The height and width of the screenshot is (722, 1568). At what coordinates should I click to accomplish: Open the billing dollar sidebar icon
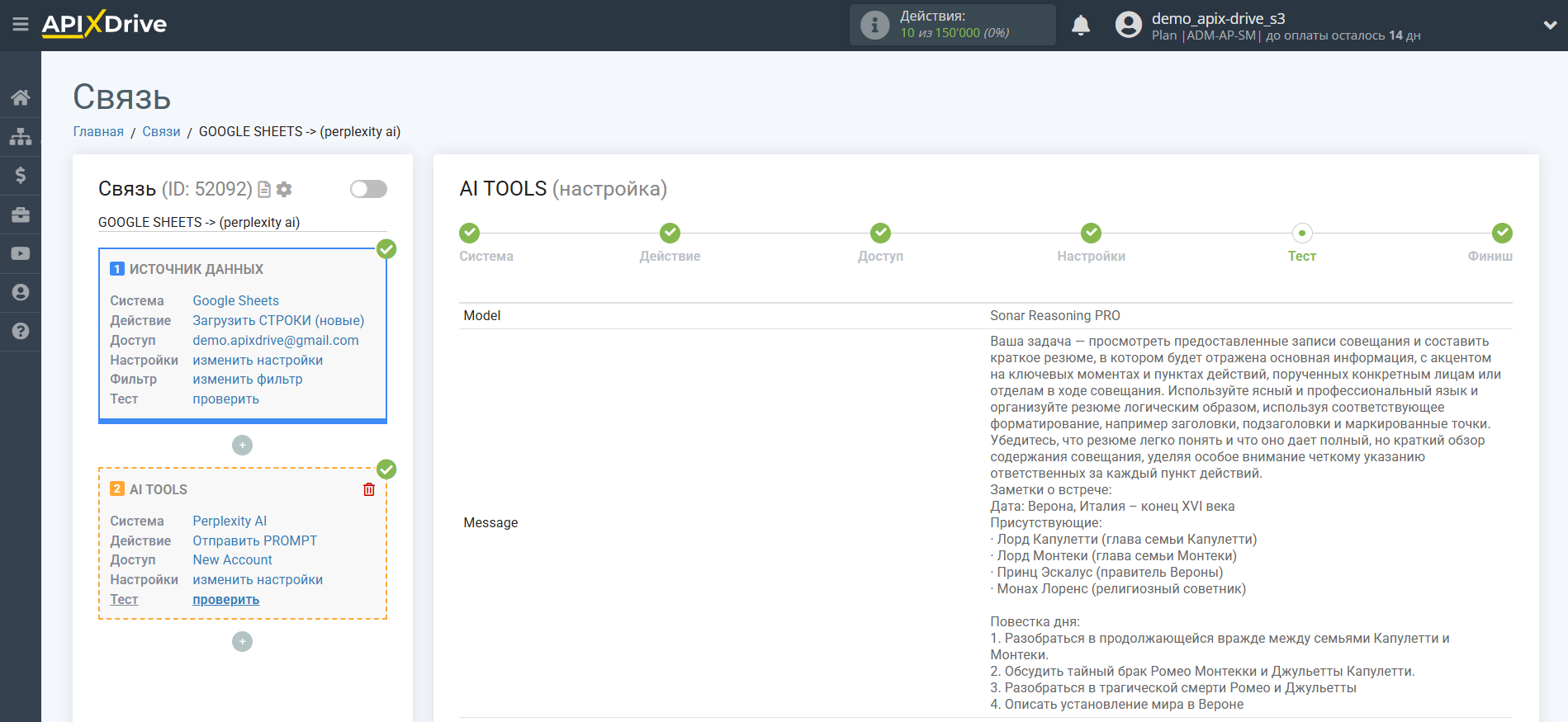21,175
